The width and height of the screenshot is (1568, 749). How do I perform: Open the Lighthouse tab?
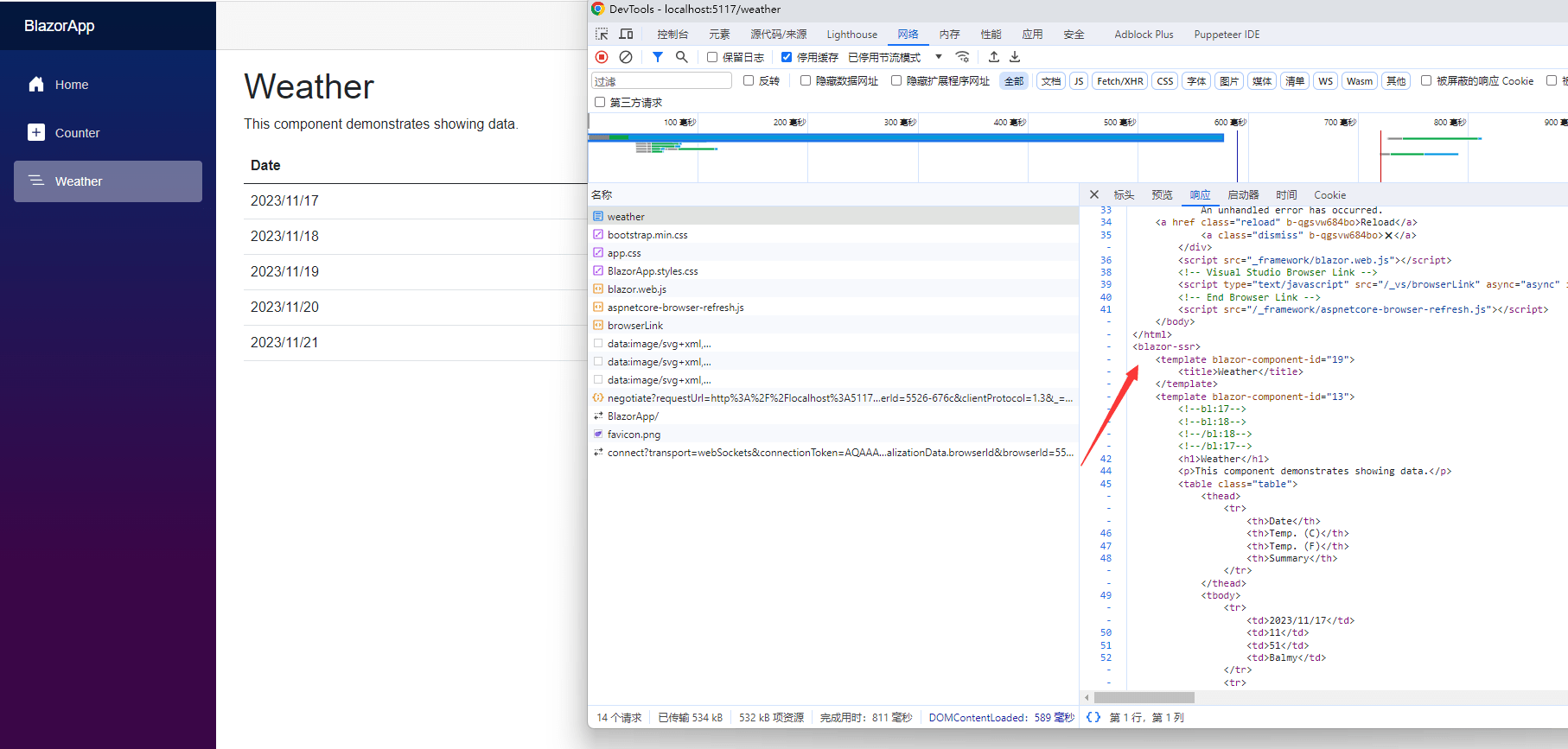[x=851, y=35]
